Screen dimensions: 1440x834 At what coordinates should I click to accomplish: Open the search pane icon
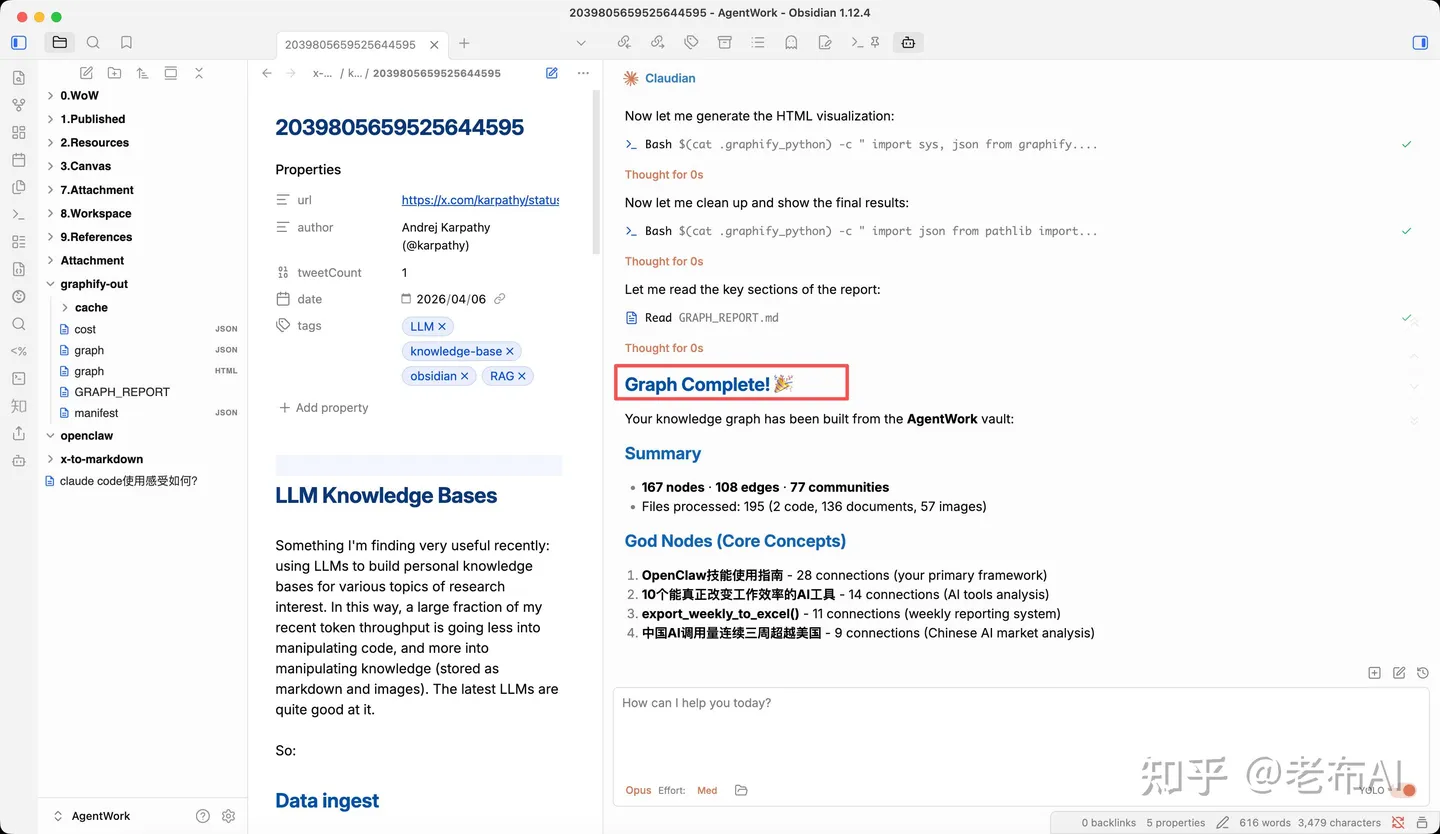click(93, 43)
